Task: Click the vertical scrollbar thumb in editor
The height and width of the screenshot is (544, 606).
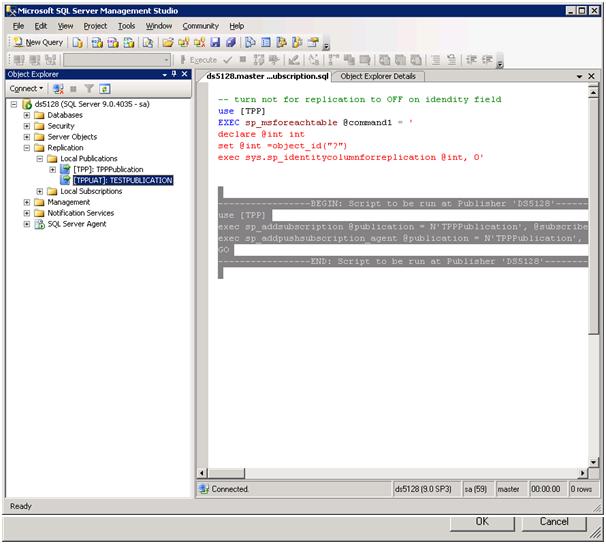Action: point(593,216)
